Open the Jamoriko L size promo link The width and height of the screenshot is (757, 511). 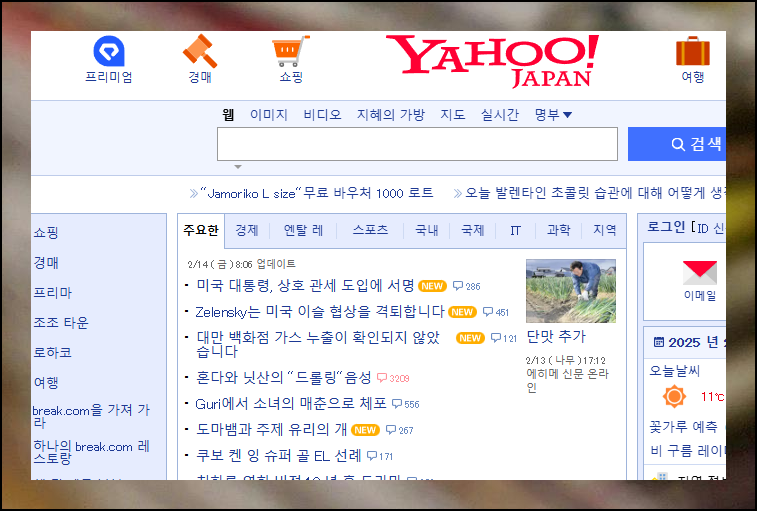[x=317, y=193]
